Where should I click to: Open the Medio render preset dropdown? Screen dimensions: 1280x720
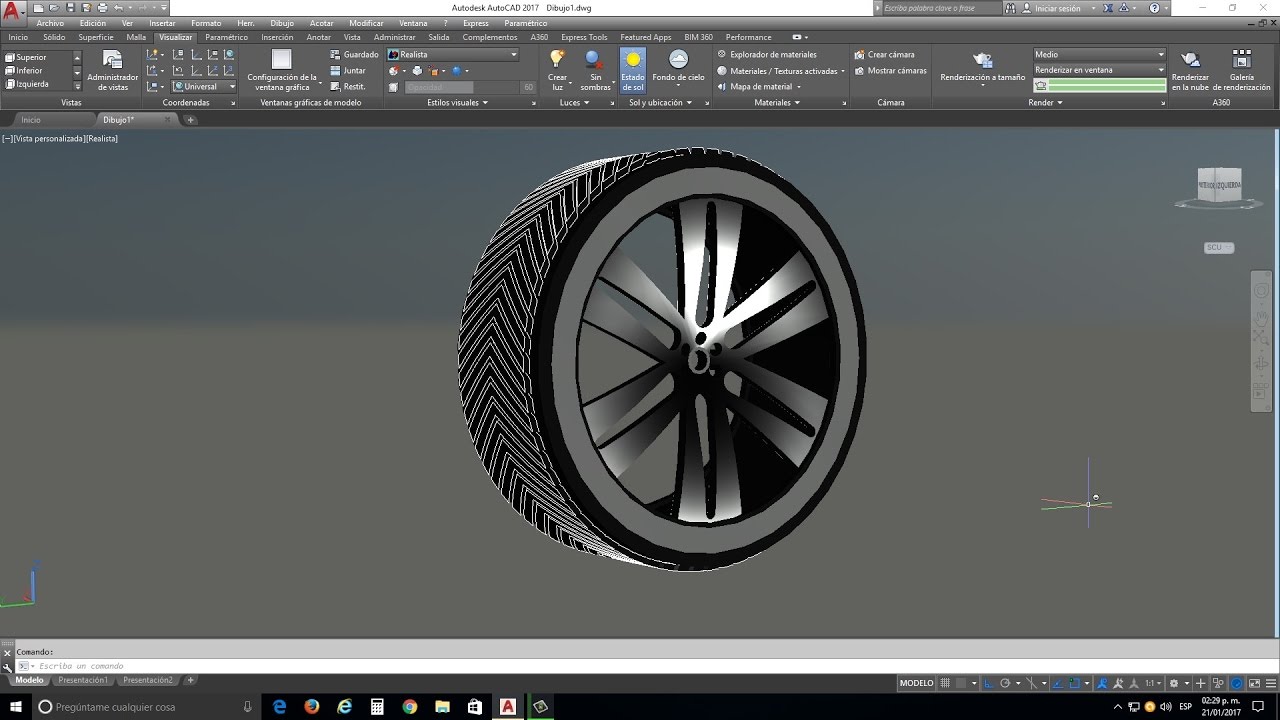pyautogui.click(x=1100, y=55)
